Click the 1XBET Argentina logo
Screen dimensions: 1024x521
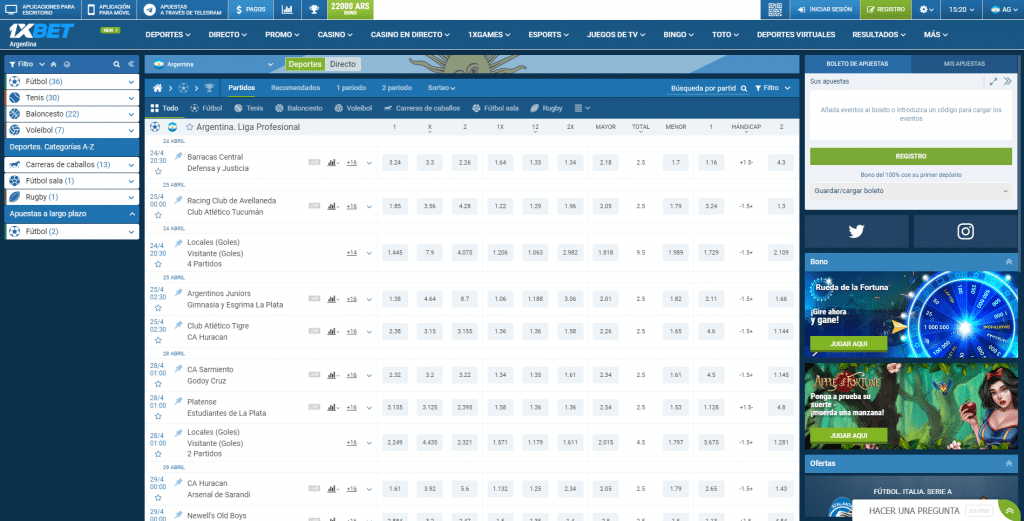pyautogui.click(x=41, y=35)
